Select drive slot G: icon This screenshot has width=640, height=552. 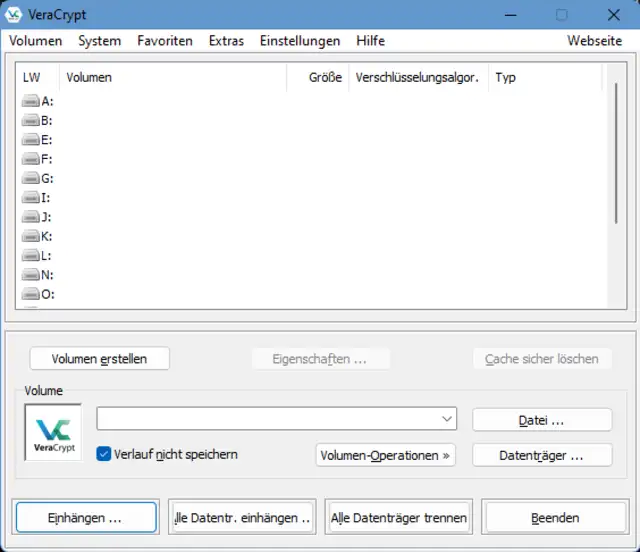pos(31,178)
